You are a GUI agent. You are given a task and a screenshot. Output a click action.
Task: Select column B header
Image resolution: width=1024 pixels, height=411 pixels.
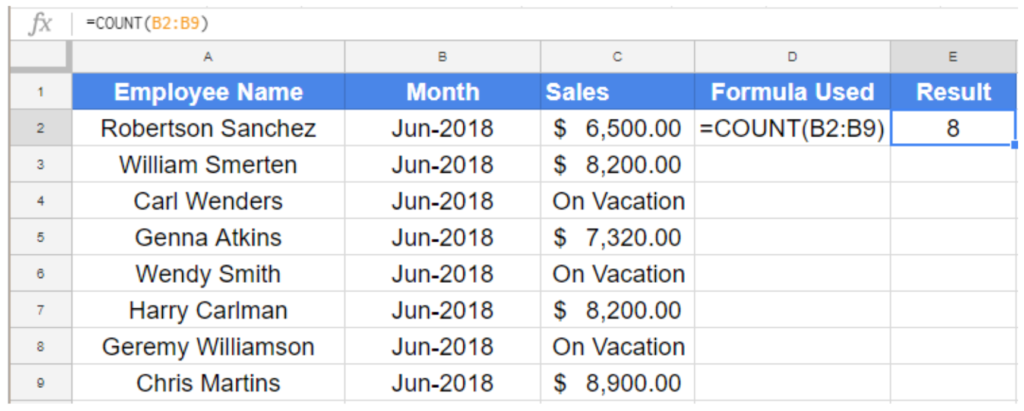click(443, 57)
